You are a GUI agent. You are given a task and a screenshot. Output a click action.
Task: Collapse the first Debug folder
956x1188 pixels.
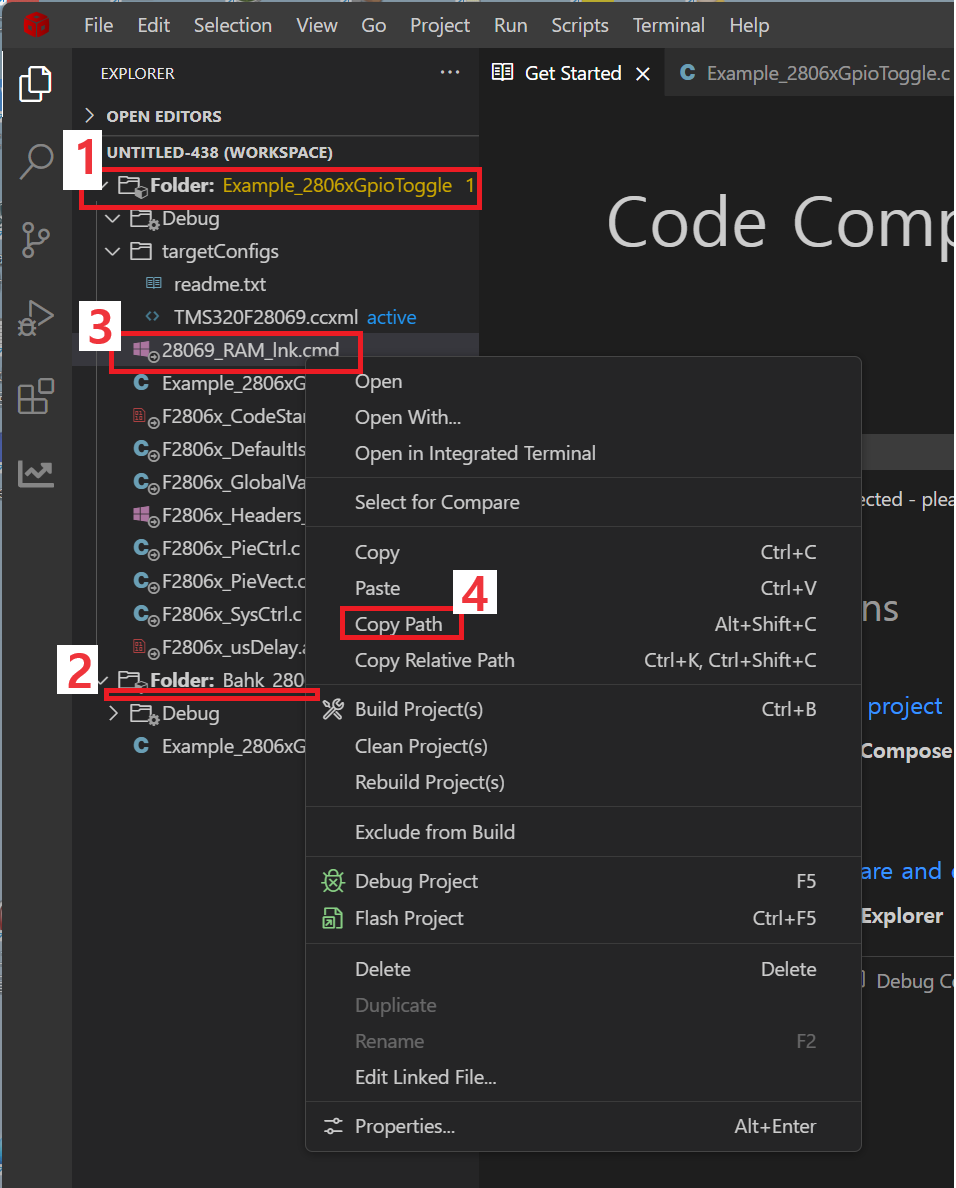click(113, 218)
